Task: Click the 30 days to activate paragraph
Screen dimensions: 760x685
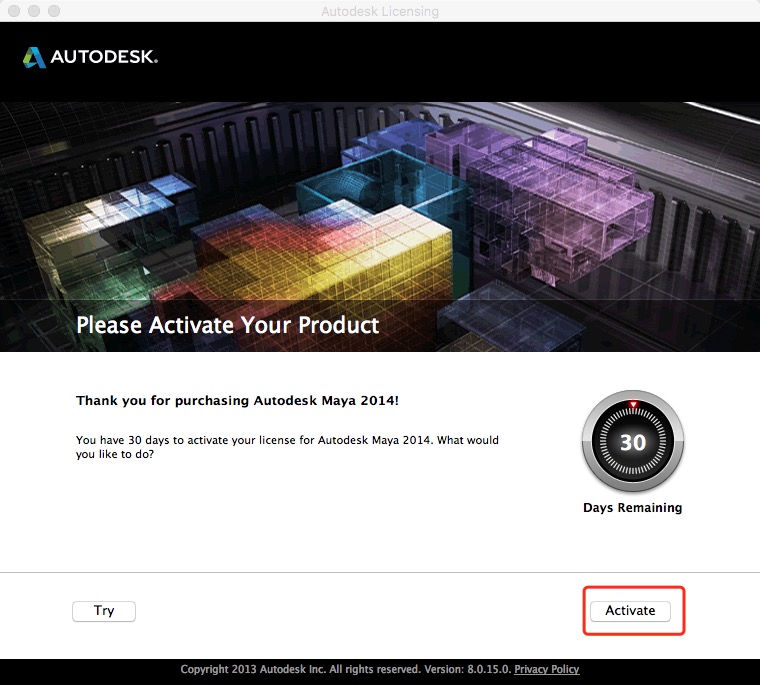Action: (x=287, y=447)
